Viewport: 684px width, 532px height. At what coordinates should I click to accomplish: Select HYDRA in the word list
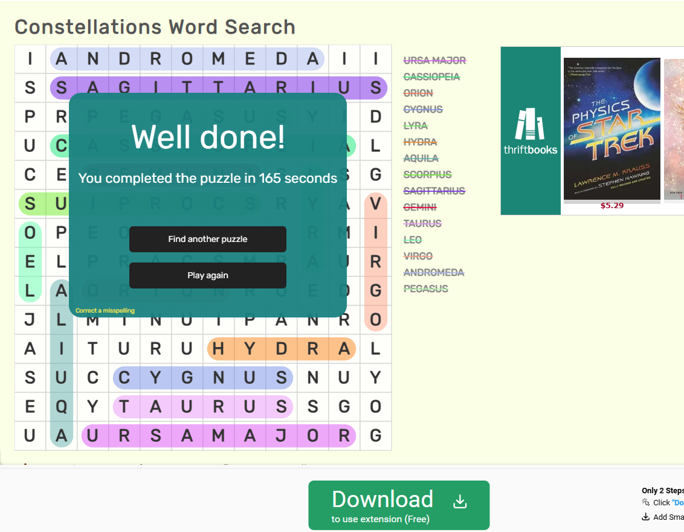point(420,142)
